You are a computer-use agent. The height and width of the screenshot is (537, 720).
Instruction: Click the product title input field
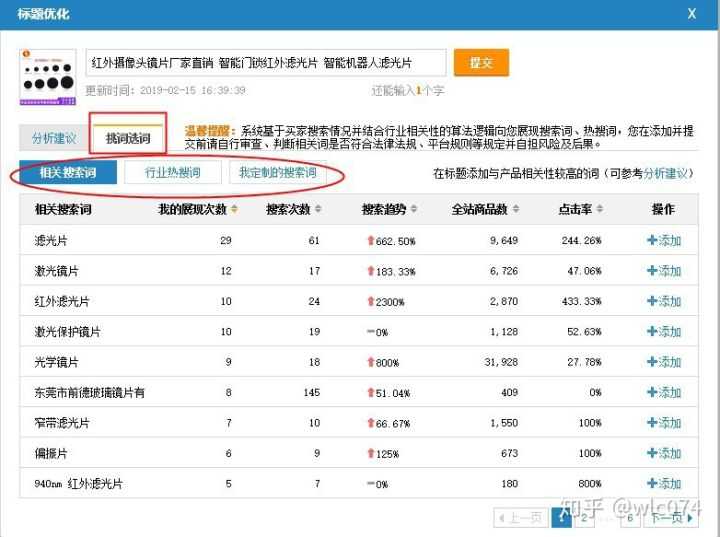click(x=266, y=62)
